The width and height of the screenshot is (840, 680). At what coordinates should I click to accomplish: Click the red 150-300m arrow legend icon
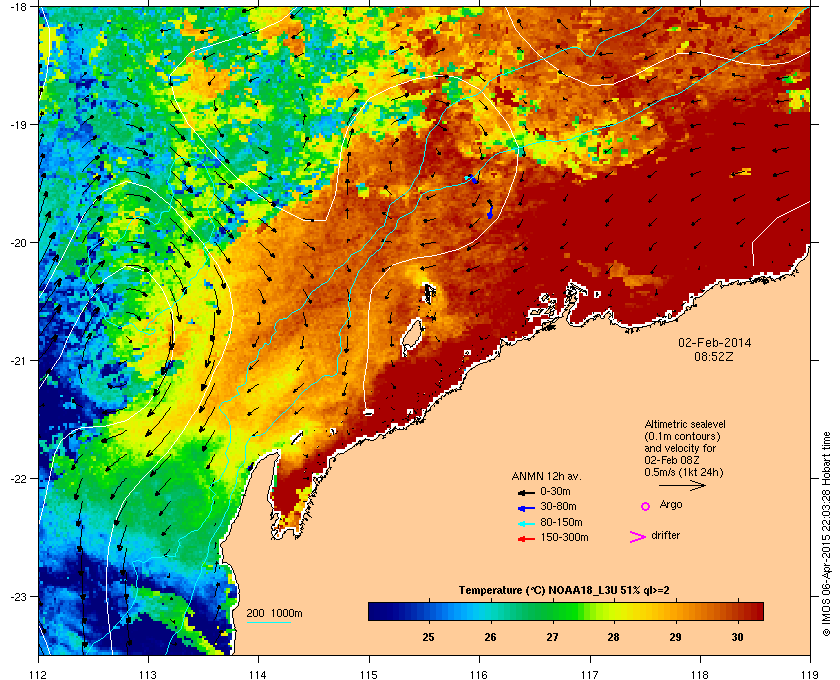coord(526,539)
